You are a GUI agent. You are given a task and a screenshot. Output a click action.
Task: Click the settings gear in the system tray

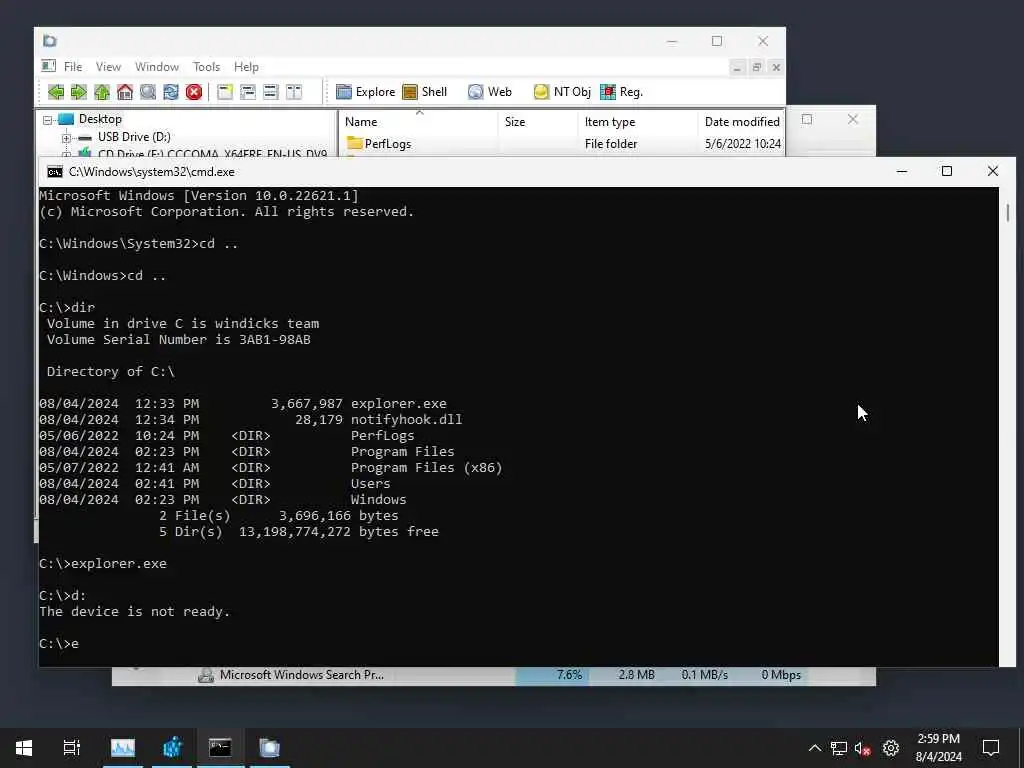(890, 748)
